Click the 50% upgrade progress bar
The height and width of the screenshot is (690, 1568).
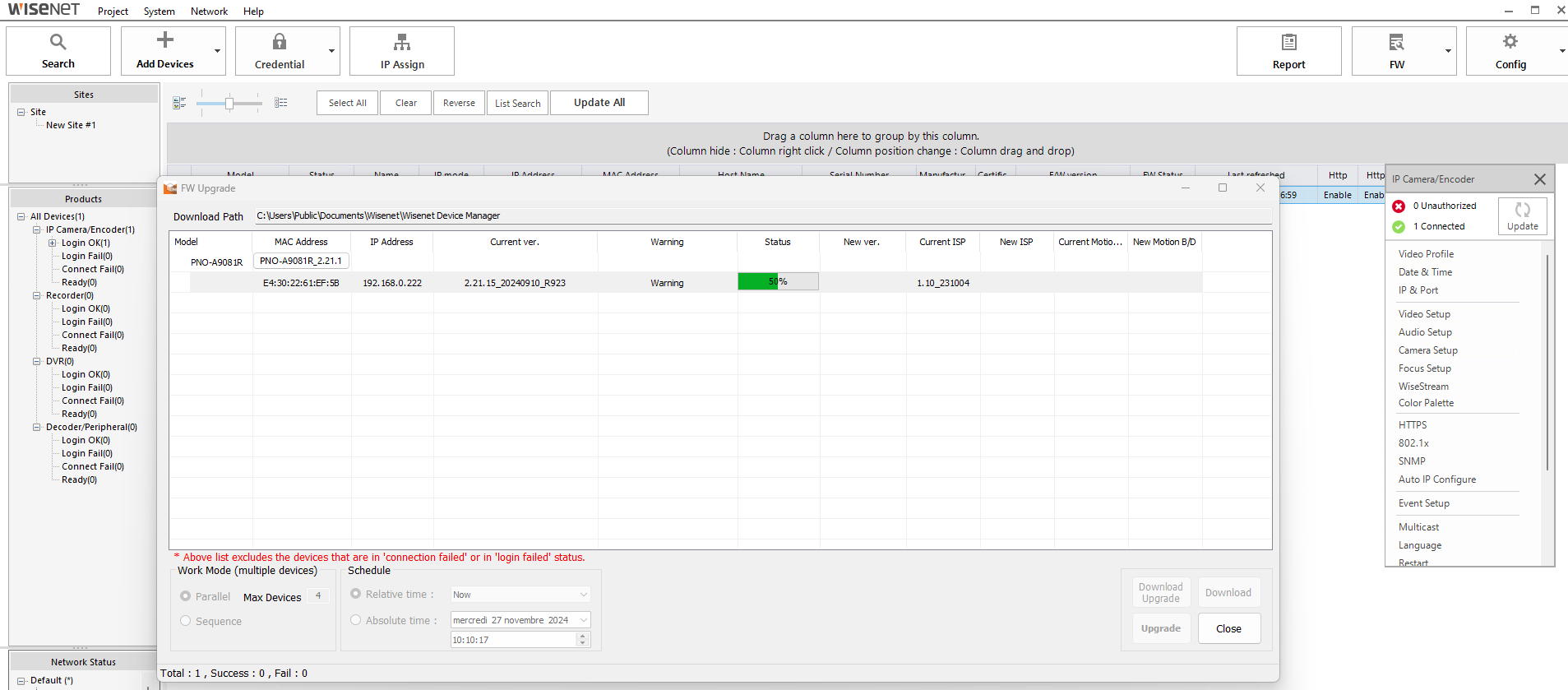point(778,281)
